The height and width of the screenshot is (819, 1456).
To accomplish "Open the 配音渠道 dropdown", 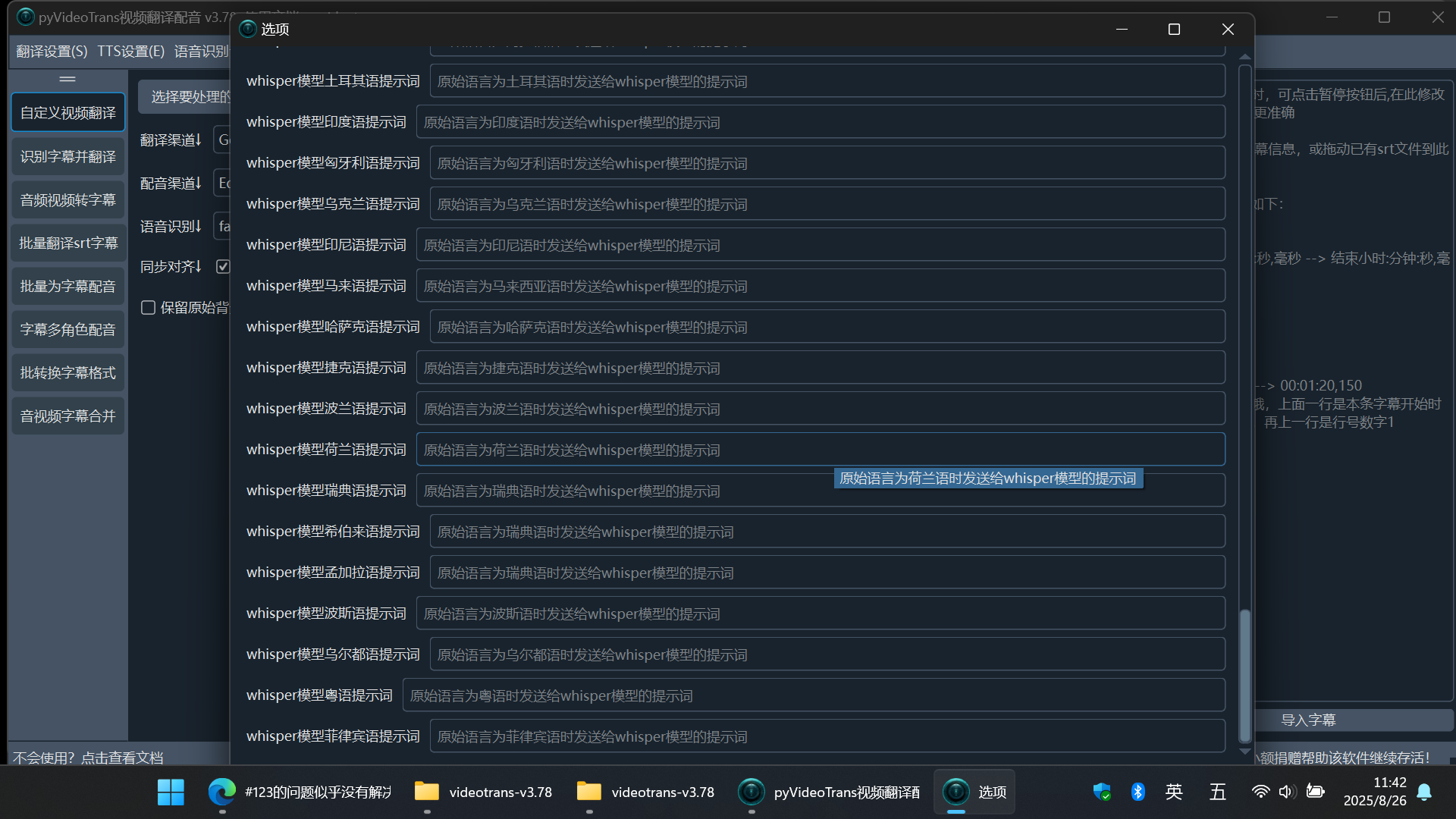I will [222, 183].
